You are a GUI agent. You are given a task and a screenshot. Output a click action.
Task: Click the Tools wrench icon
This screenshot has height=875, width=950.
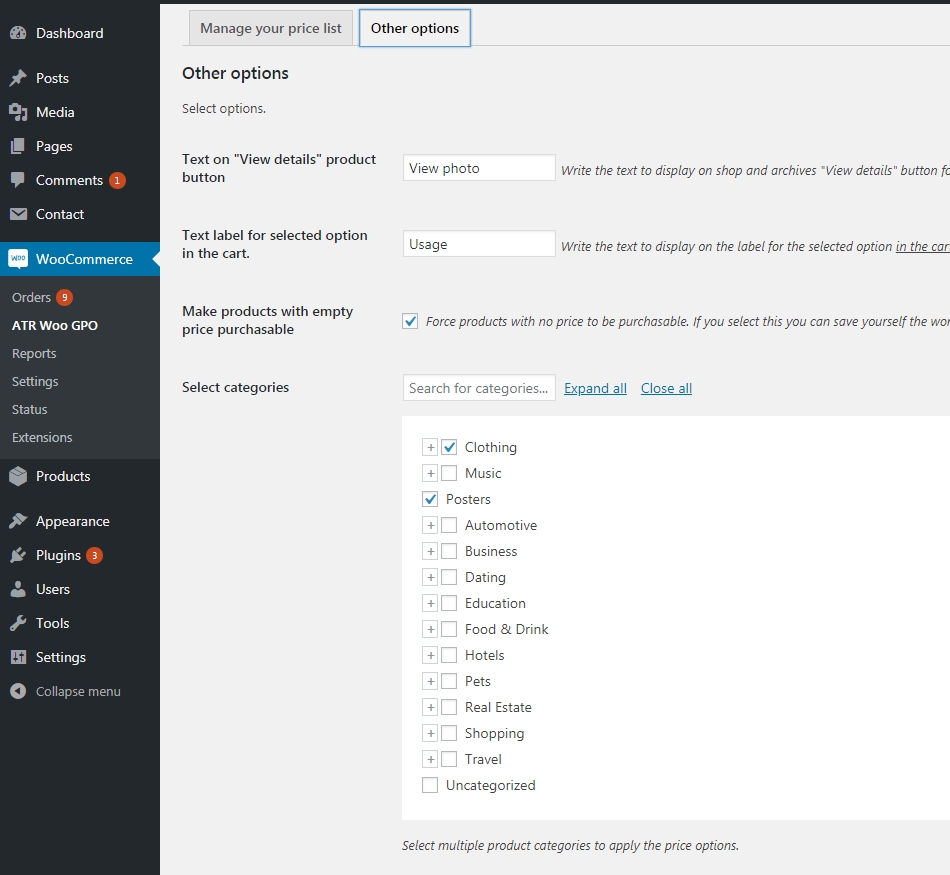point(18,623)
